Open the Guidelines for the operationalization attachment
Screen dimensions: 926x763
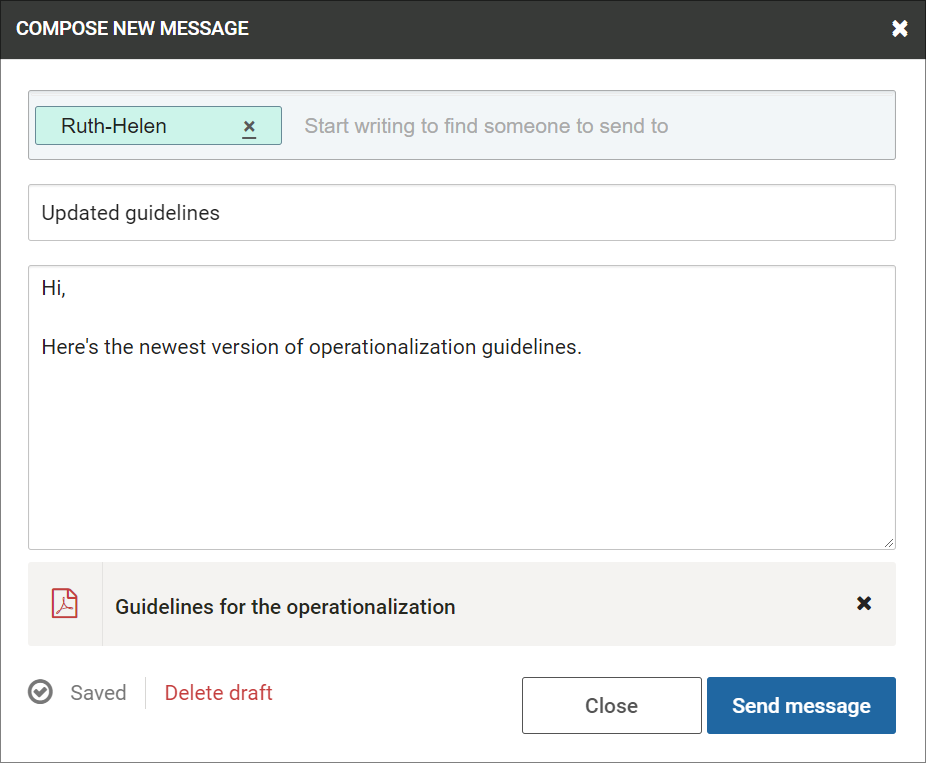285,607
